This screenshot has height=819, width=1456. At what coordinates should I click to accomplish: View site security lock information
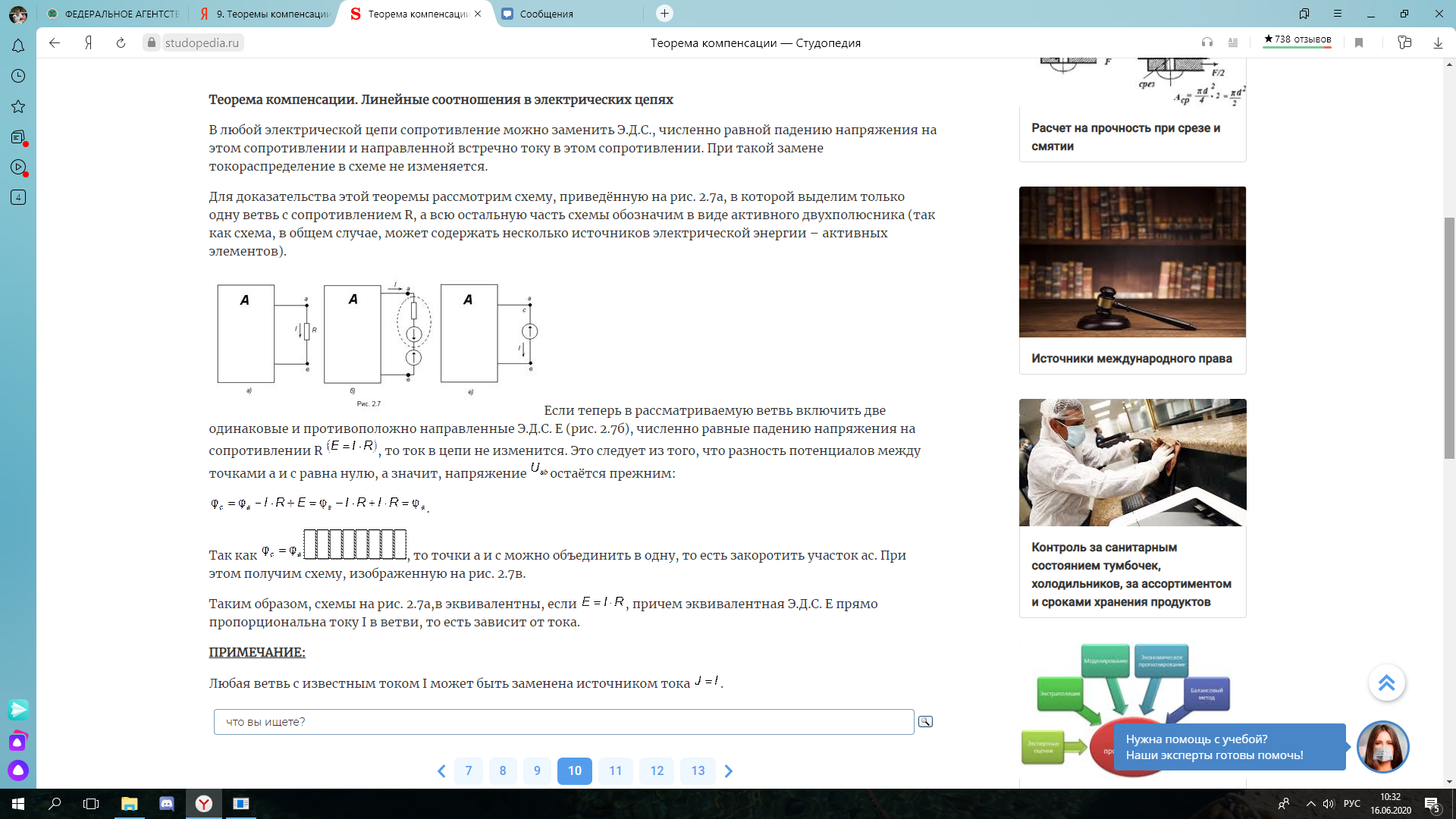(152, 42)
